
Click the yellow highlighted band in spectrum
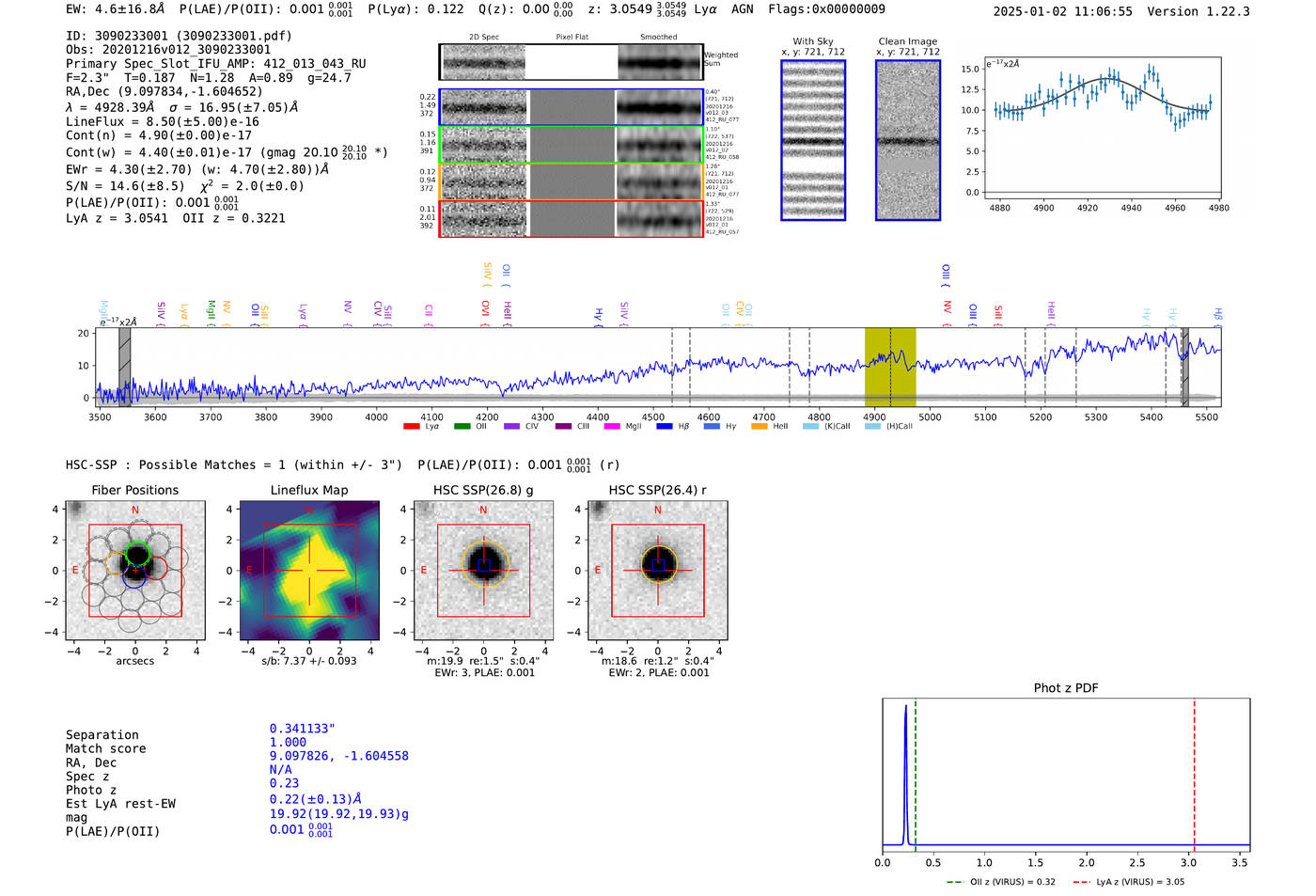tap(890, 367)
